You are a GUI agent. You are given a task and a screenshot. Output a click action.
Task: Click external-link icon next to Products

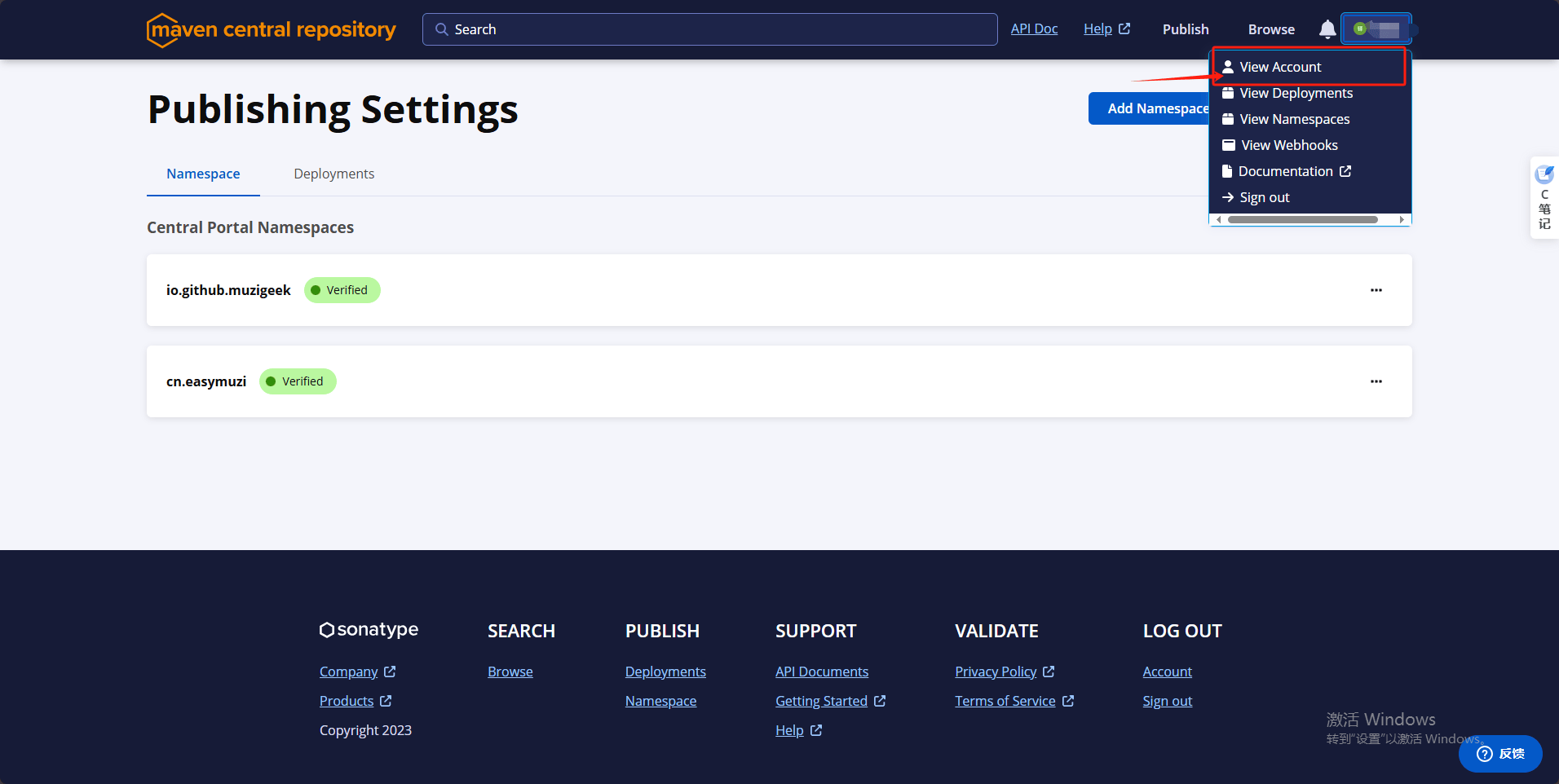pos(386,701)
